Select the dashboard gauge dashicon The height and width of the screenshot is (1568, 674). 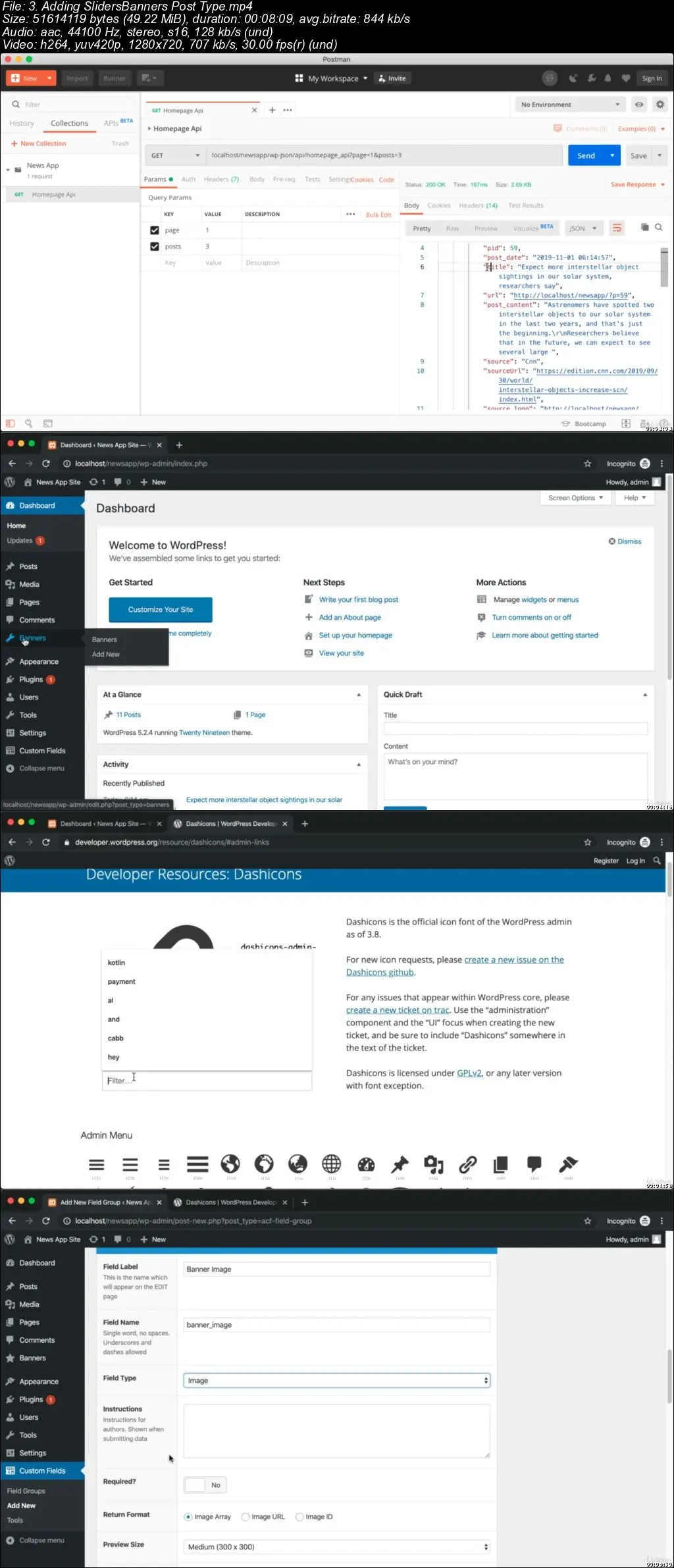[366, 1164]
